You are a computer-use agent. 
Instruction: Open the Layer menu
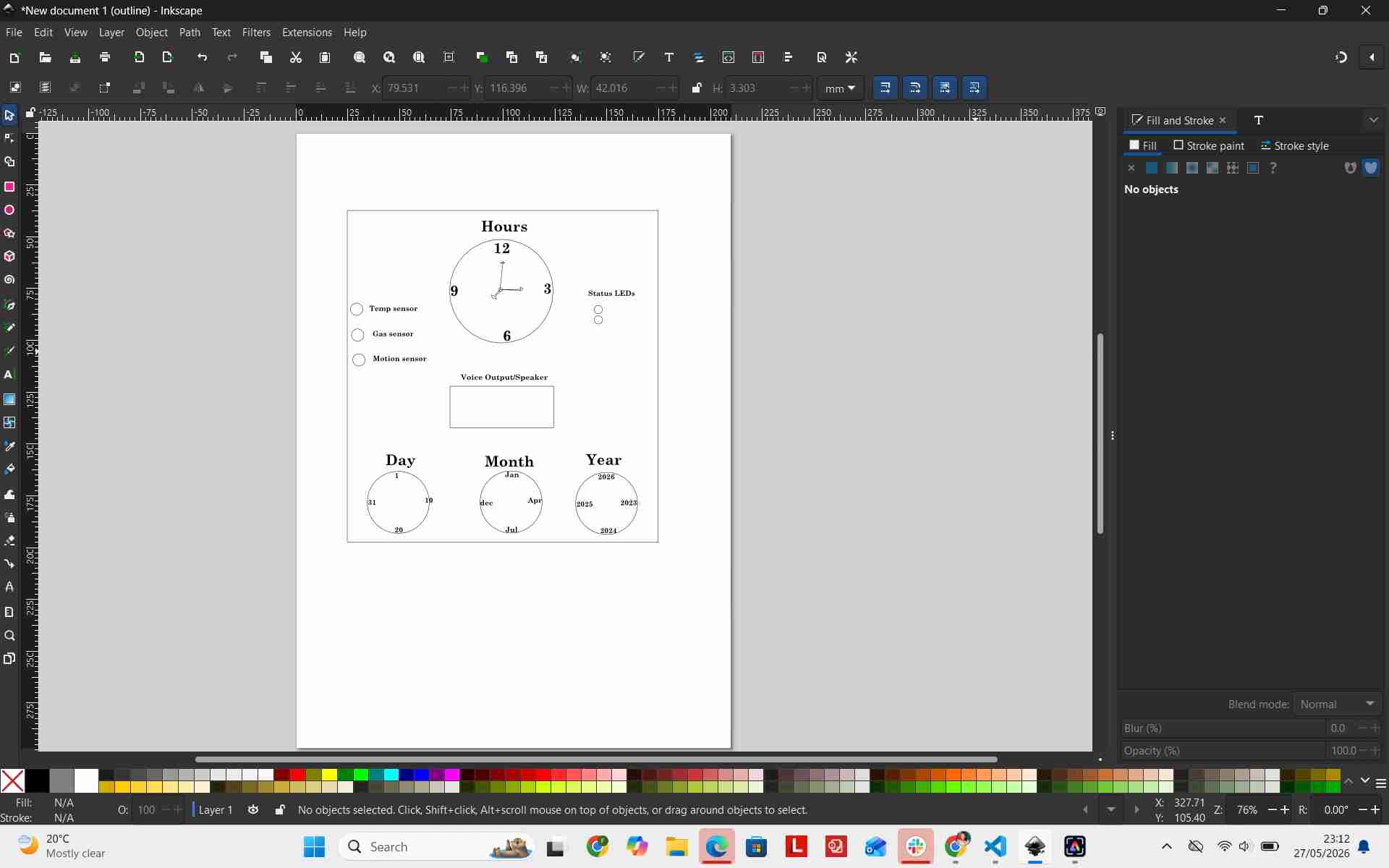[x=111, y=33]
